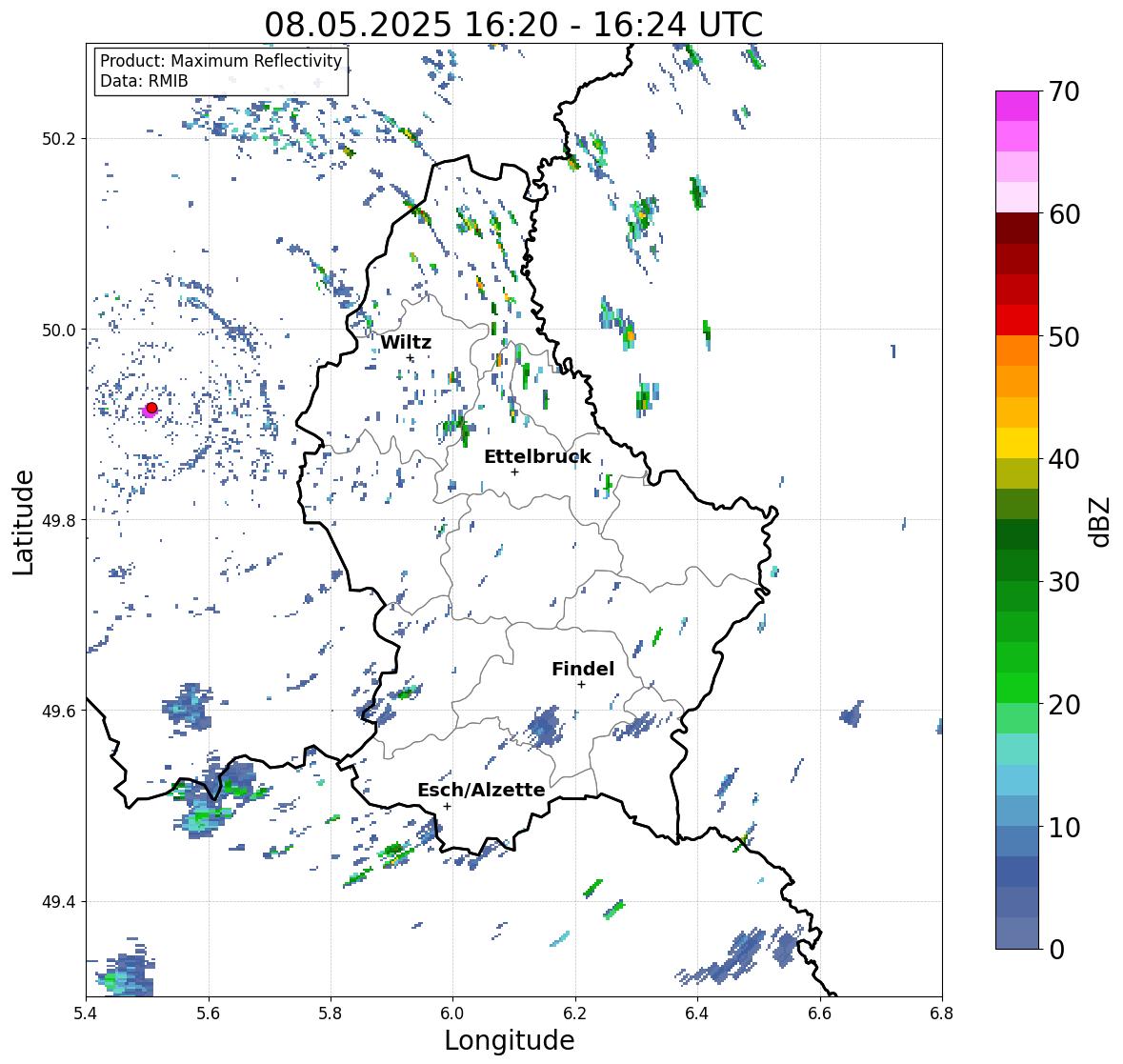Click the plot title date 08.05.2025
The height and width of the screenshot is (1064, 1123).
point(358,25)
